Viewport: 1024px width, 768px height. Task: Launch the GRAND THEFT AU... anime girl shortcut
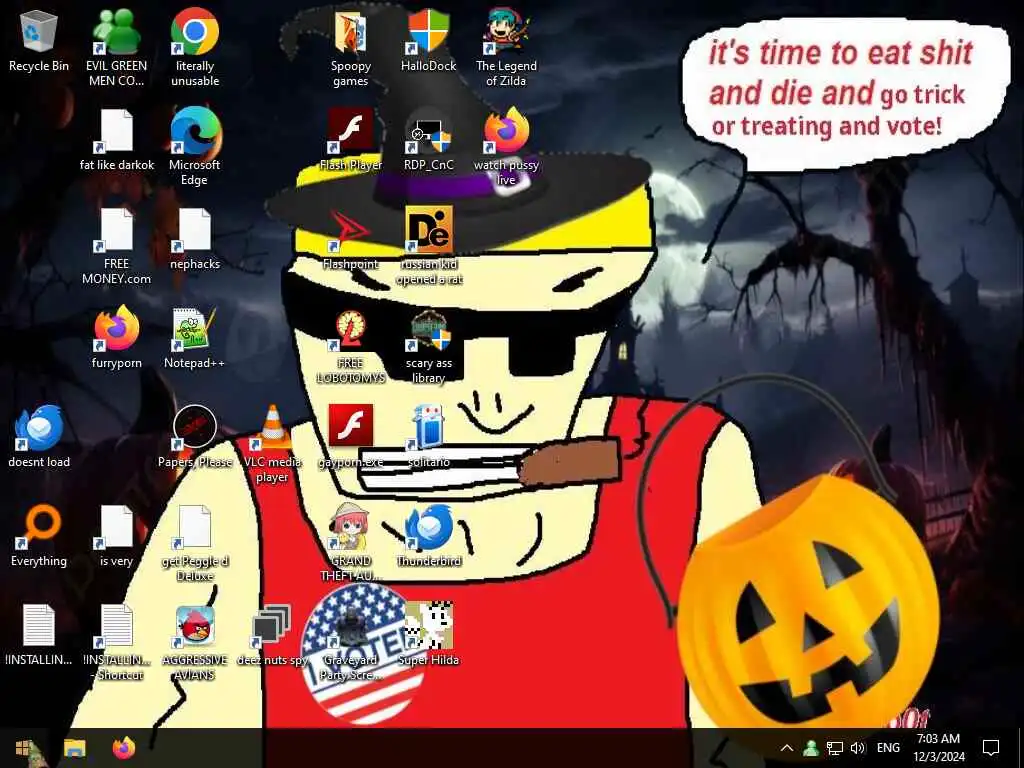351,544
